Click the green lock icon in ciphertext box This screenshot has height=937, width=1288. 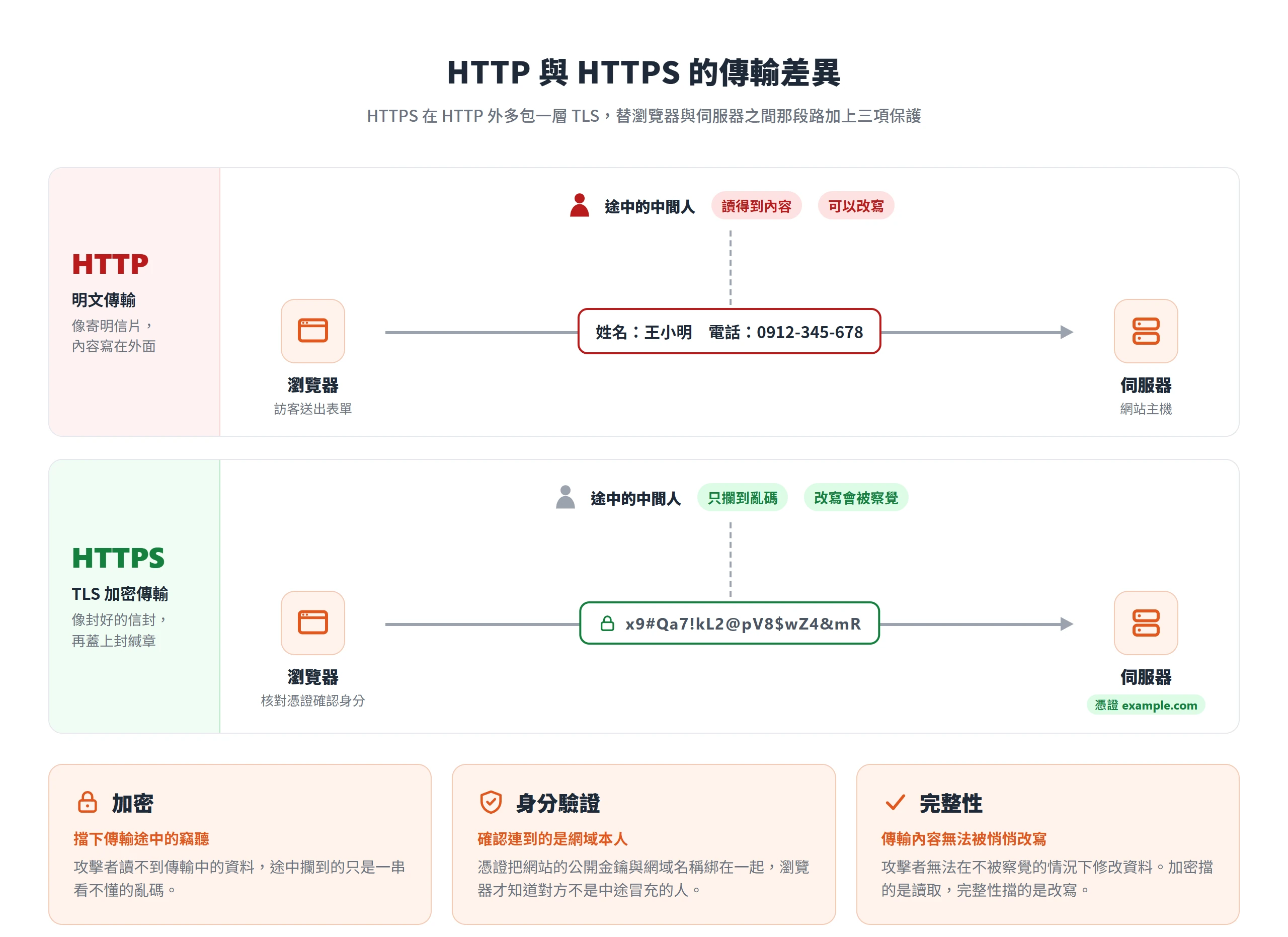(607, 623)
